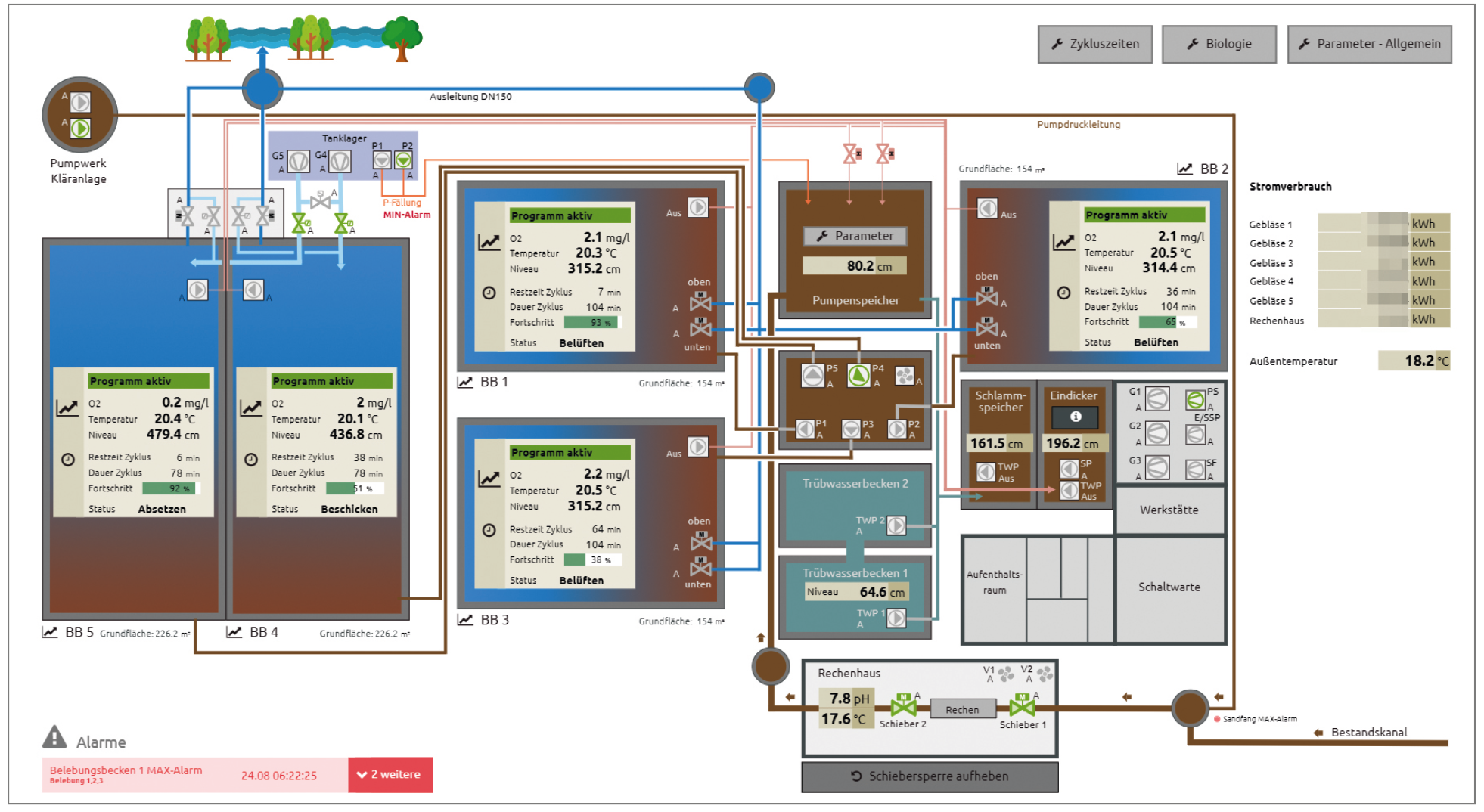Click BB 2 upper valve 'oben'
1484x812 pixels.
click(986, 296)
